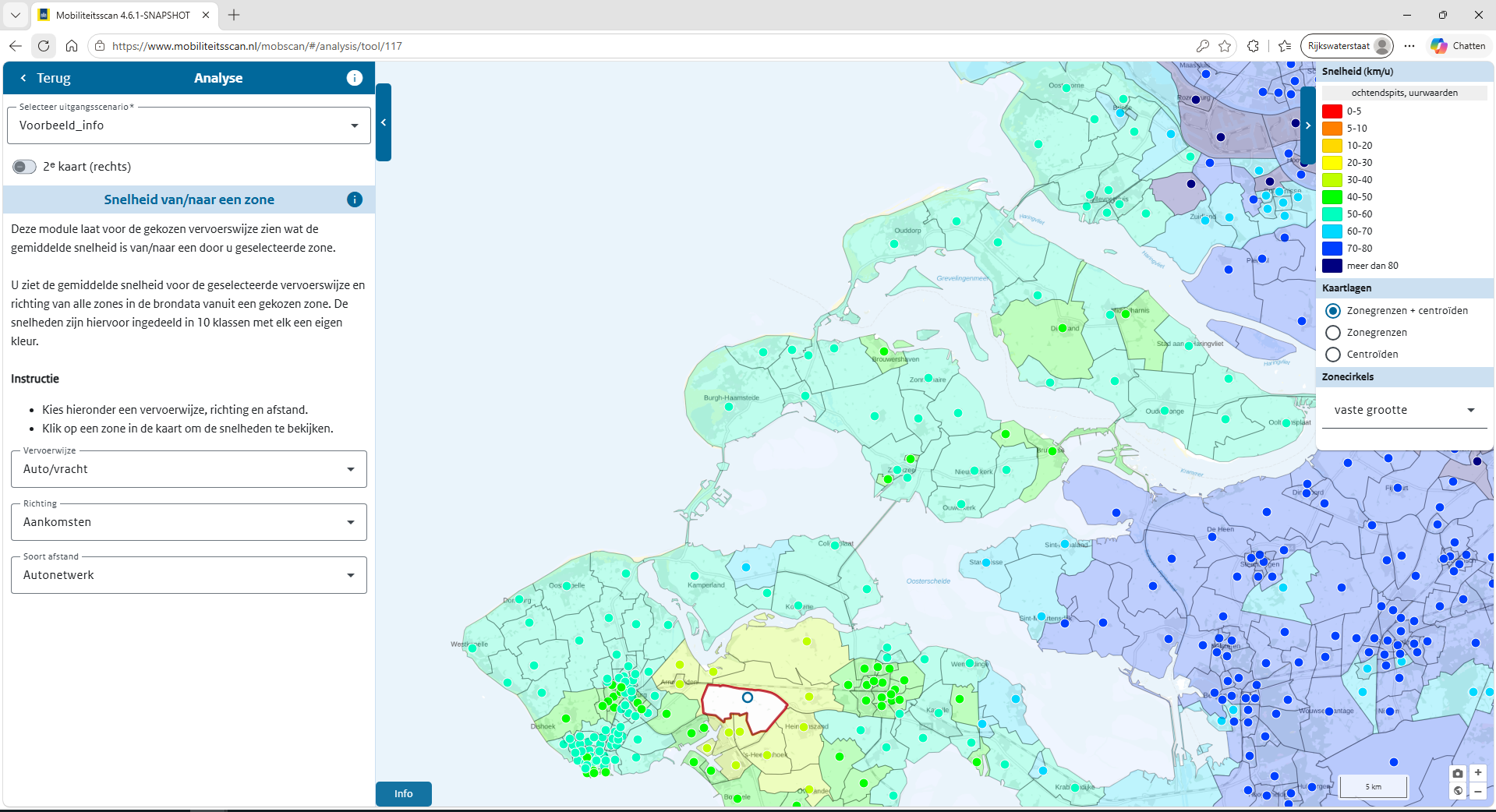Zoom in the map with plus button
Screen dimensions: 1496x812
[x=1477, y=773]
